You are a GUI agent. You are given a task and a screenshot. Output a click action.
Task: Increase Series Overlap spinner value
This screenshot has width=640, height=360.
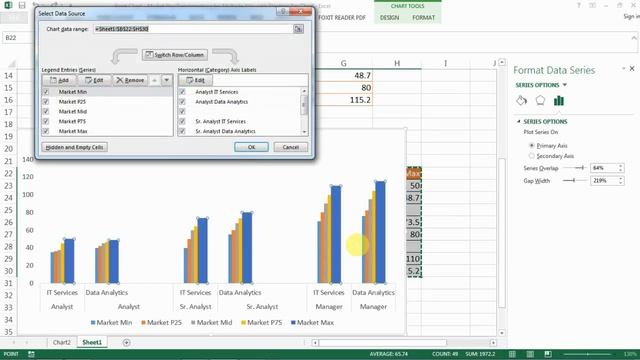[620, 166]
